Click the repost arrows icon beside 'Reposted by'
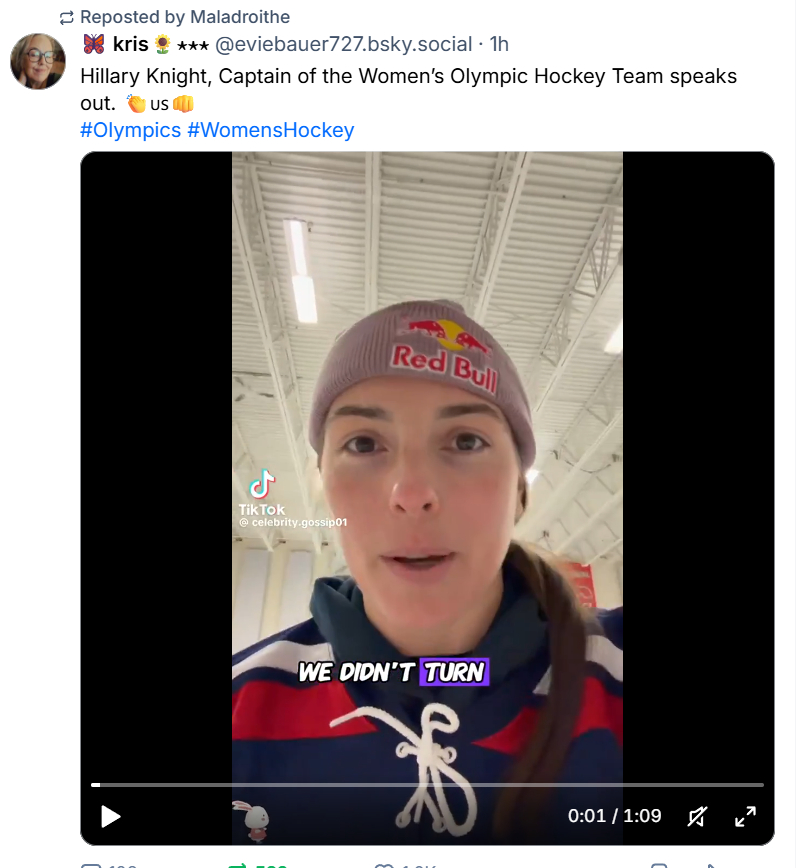 coord(67,17)
